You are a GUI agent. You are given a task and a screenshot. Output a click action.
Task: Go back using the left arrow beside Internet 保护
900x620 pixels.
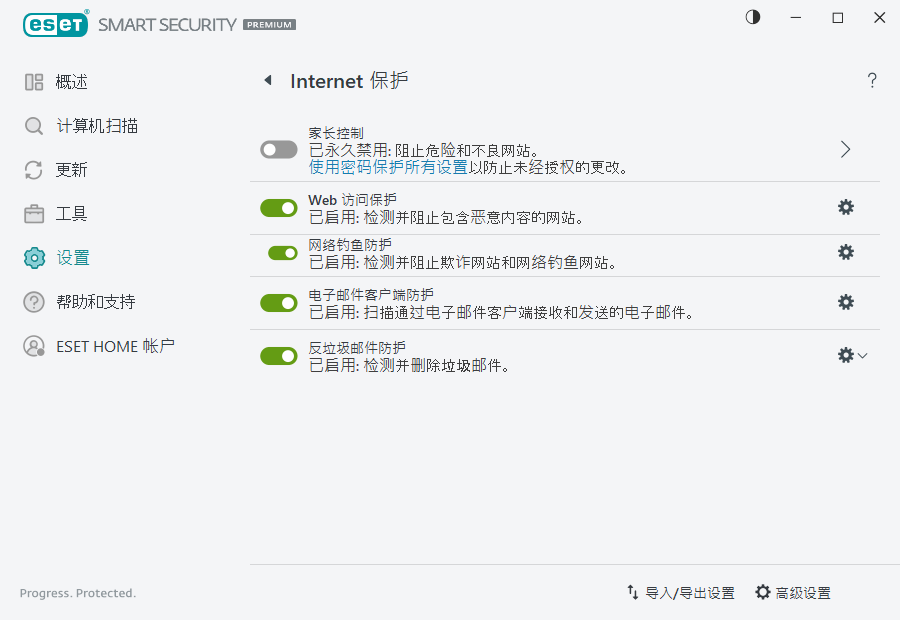point(268,81)
